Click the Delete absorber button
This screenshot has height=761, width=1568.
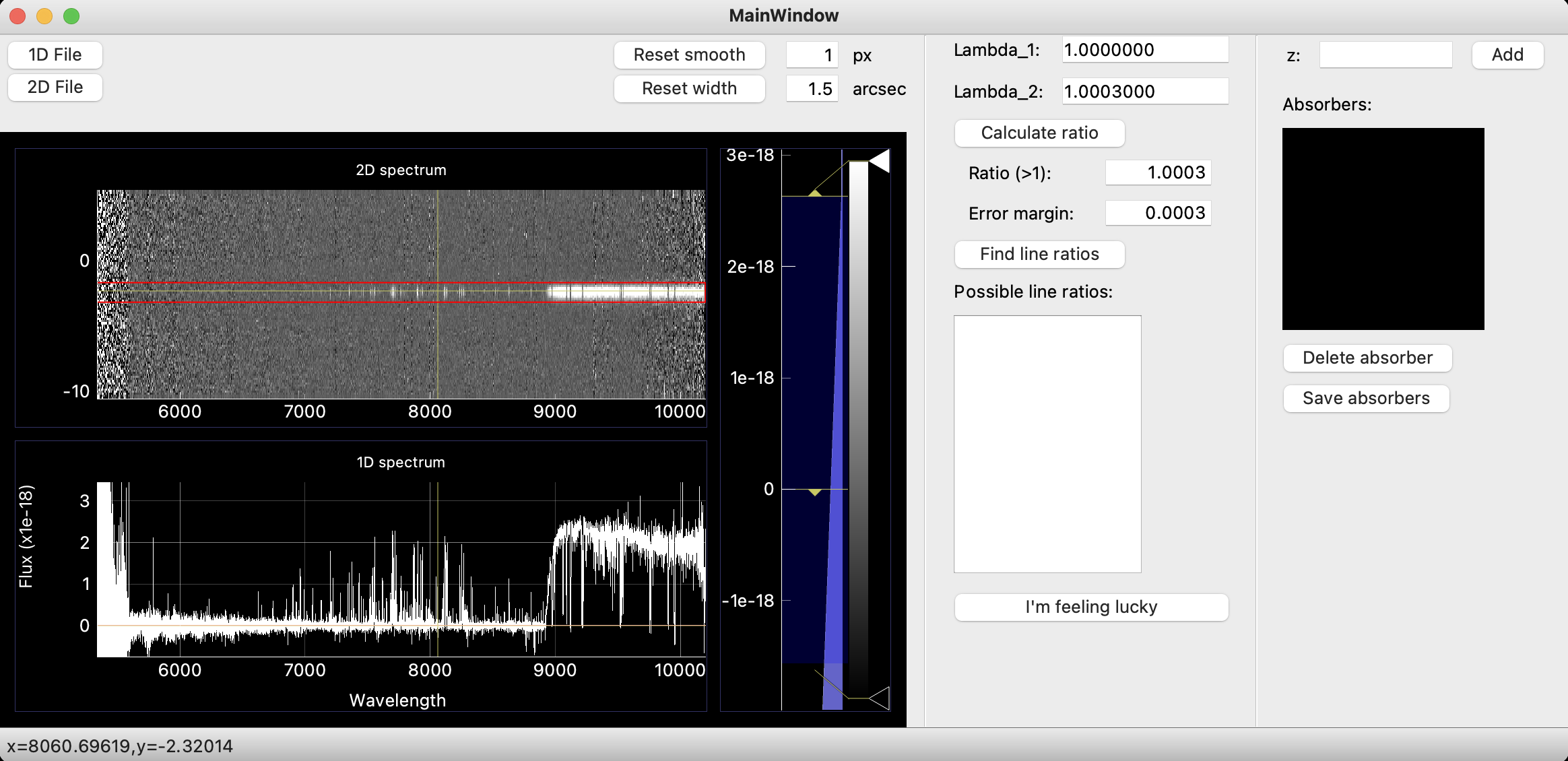pos(1367,358)
